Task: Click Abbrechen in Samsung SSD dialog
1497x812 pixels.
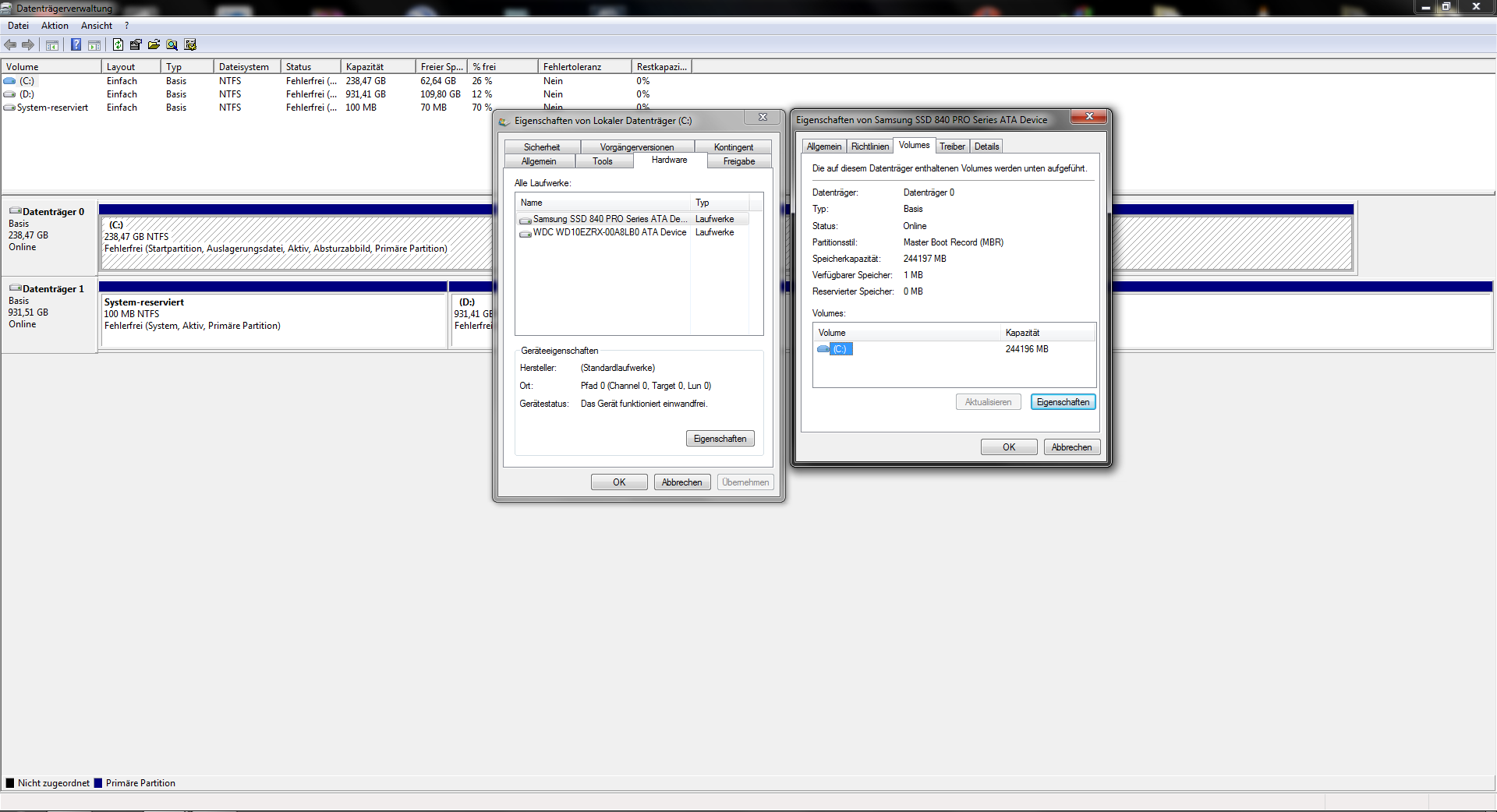Action: tap(1072, 447)
